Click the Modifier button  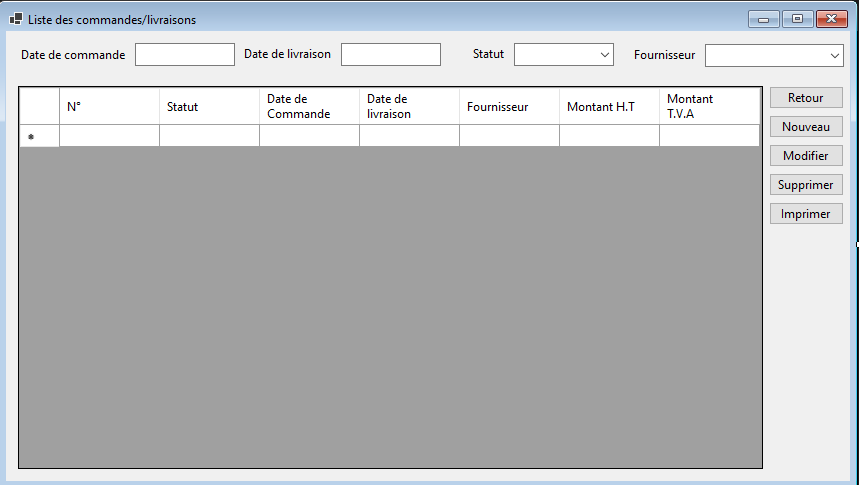(x=806, y=156)
